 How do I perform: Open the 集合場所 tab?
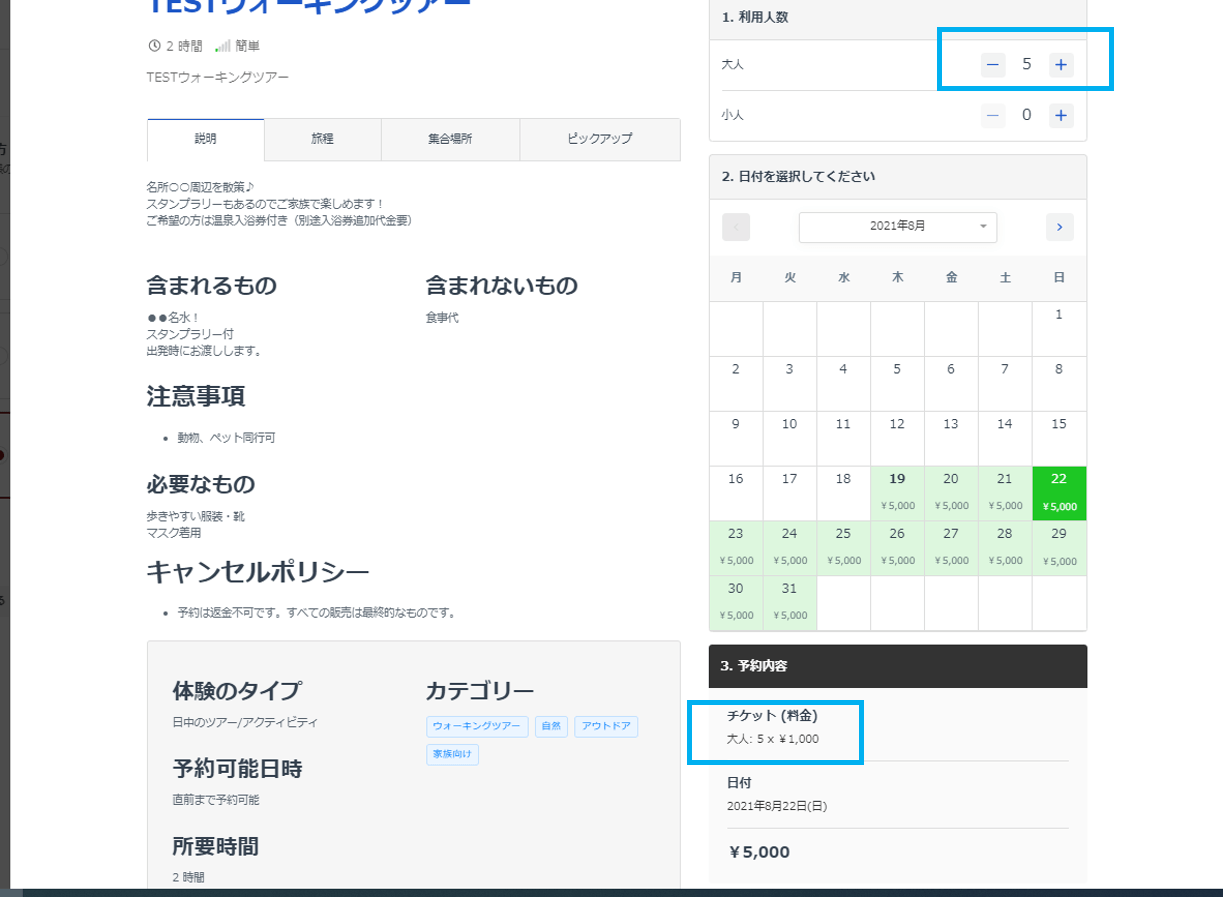pyautogui.click(x=450, y=140)
